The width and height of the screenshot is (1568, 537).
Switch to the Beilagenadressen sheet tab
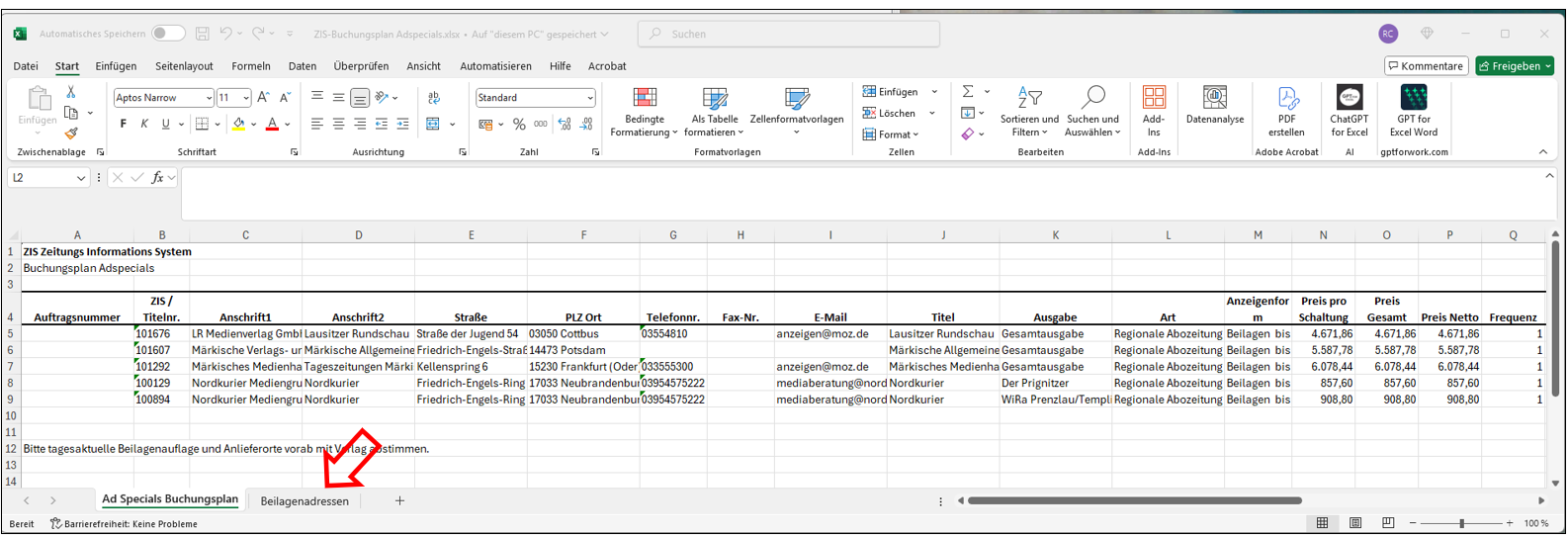305,501
